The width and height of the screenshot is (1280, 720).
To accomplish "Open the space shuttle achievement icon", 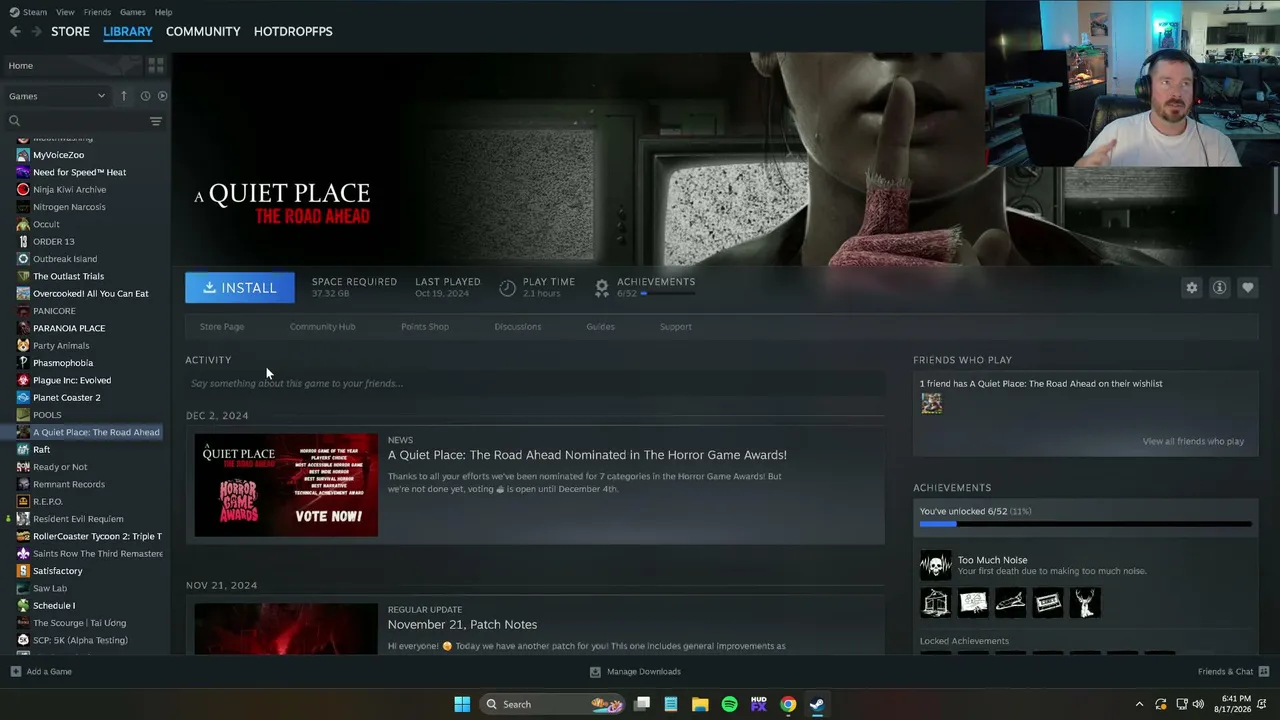I will 1011,602.
